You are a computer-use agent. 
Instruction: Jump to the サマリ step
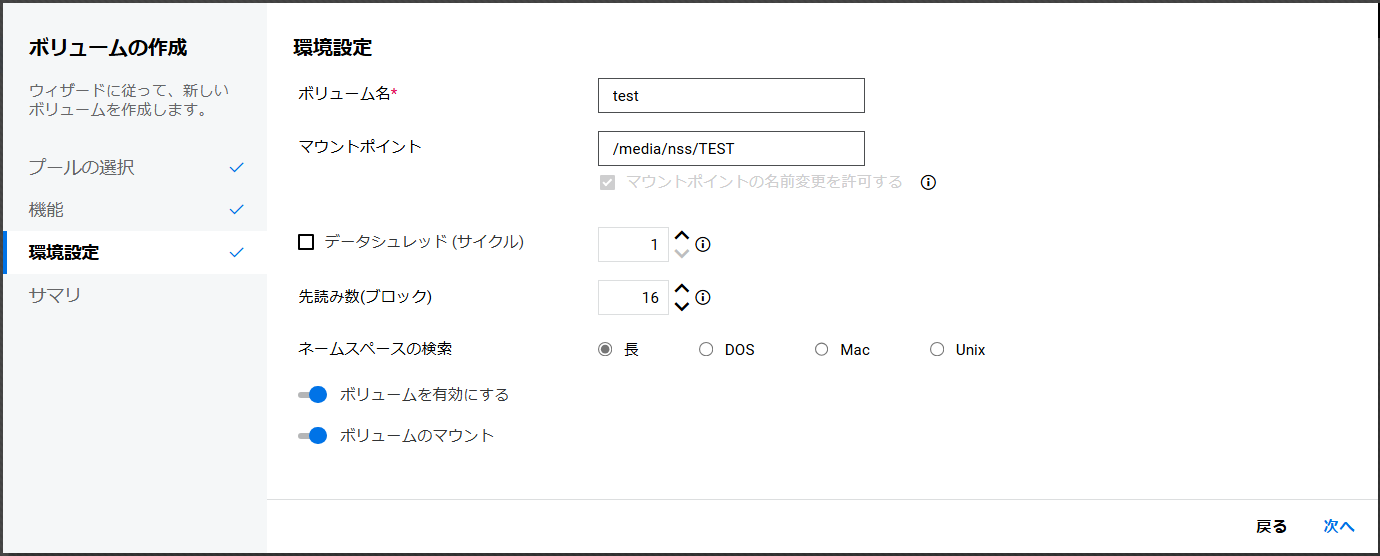pyautogui.click(x=55, y=295)
